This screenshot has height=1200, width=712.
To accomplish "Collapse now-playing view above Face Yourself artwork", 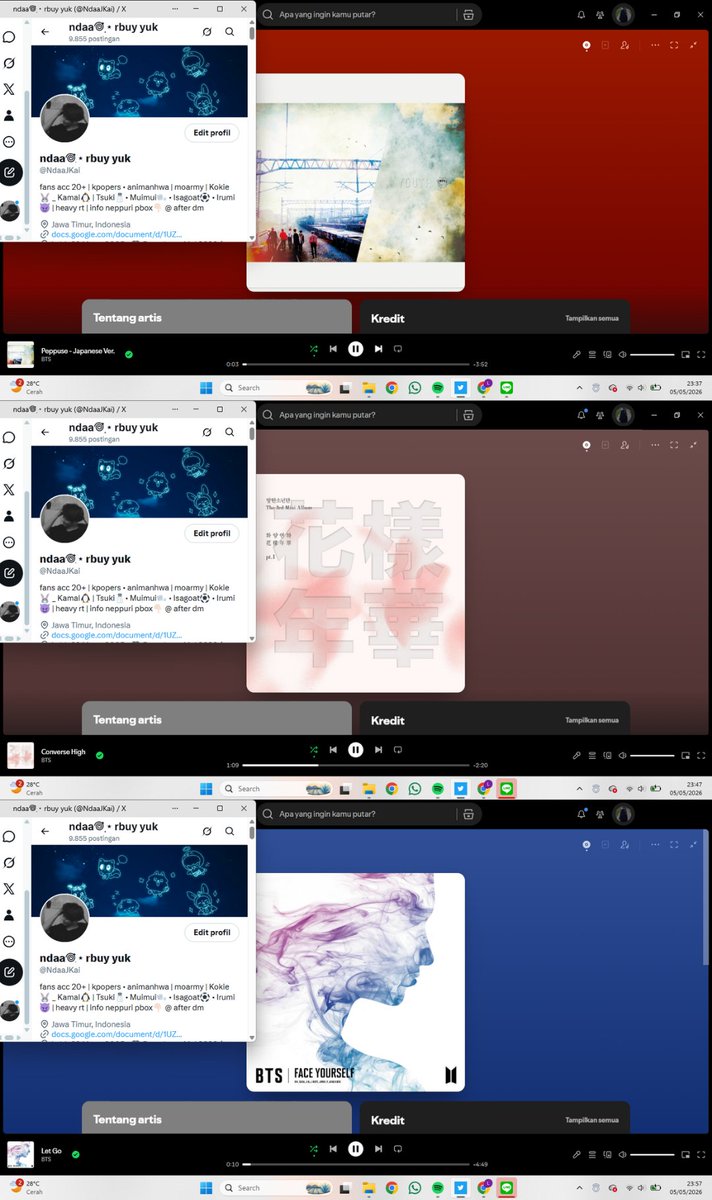I will click(x=693, y=845).
